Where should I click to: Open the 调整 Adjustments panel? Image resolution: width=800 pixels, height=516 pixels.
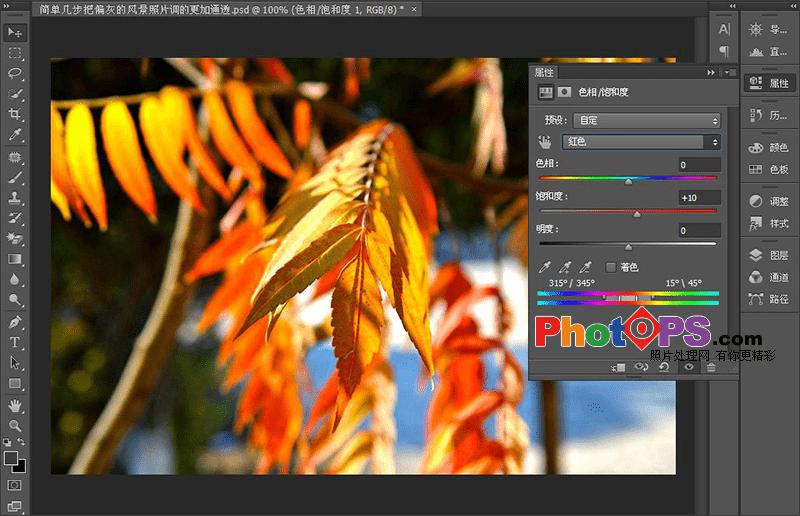[768, 201]
